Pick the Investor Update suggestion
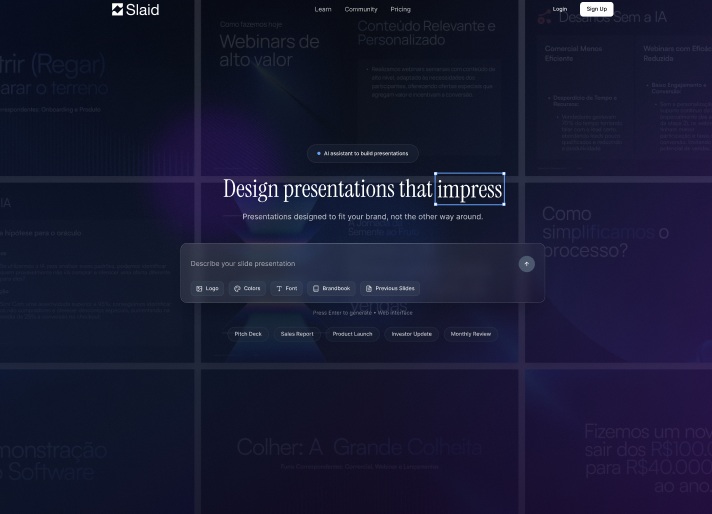 (x=411, y=334)
